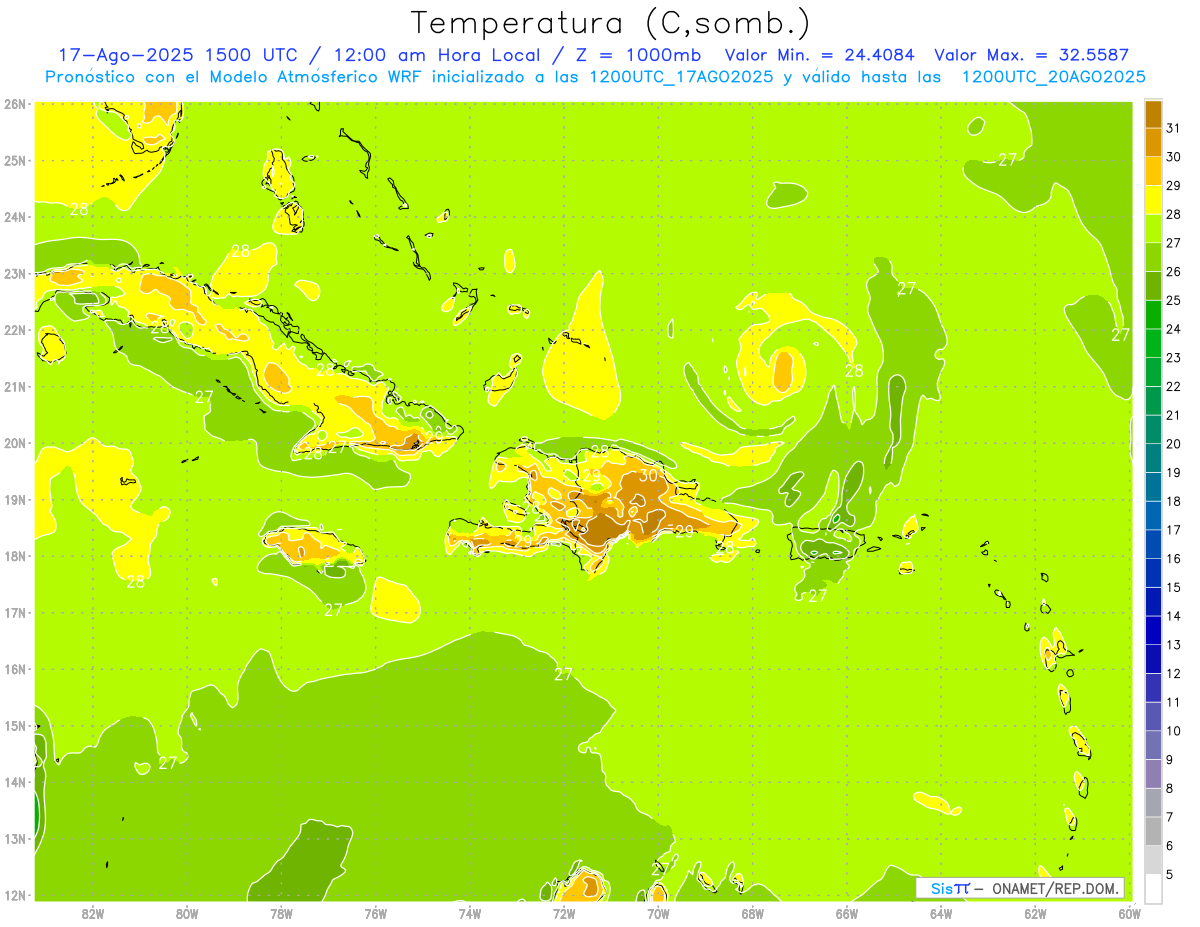Click the "74W" longitude axis label
Screen dimensions: 1200x927
pos(470,913)
